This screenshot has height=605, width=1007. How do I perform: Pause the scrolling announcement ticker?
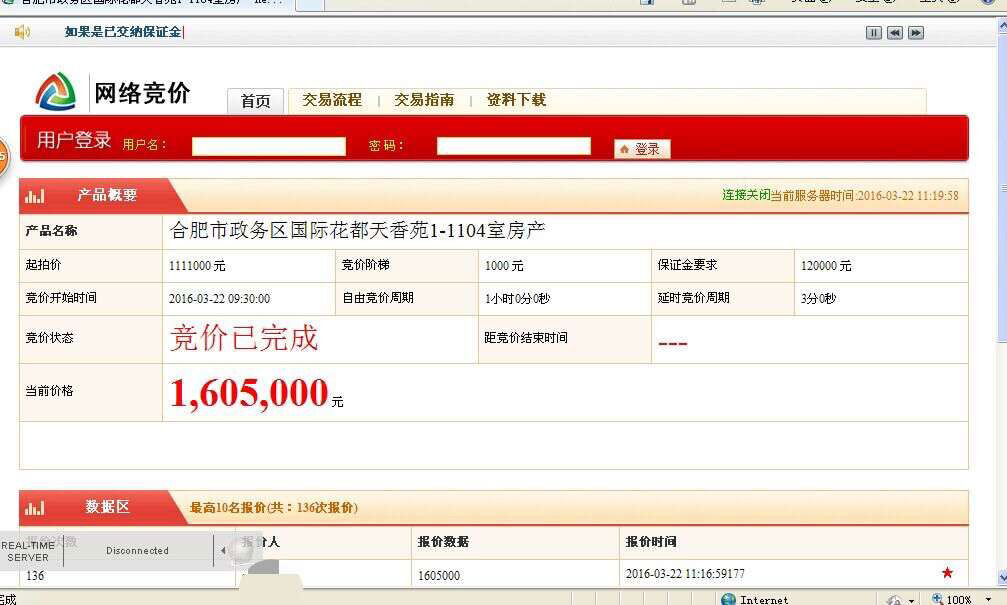pyautogui.click(x=874, y=32)
